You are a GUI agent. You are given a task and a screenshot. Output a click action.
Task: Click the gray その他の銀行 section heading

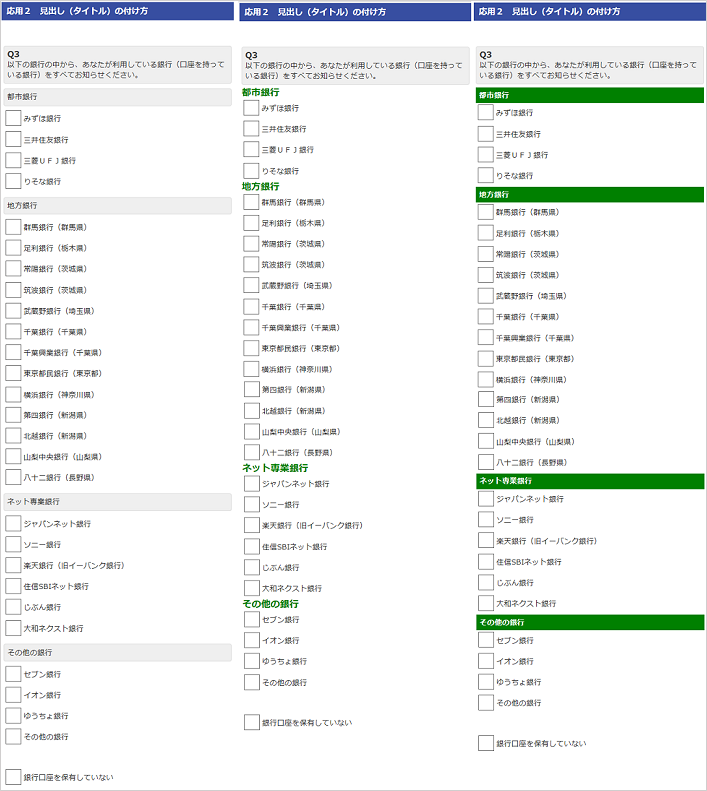click(118, 652)
